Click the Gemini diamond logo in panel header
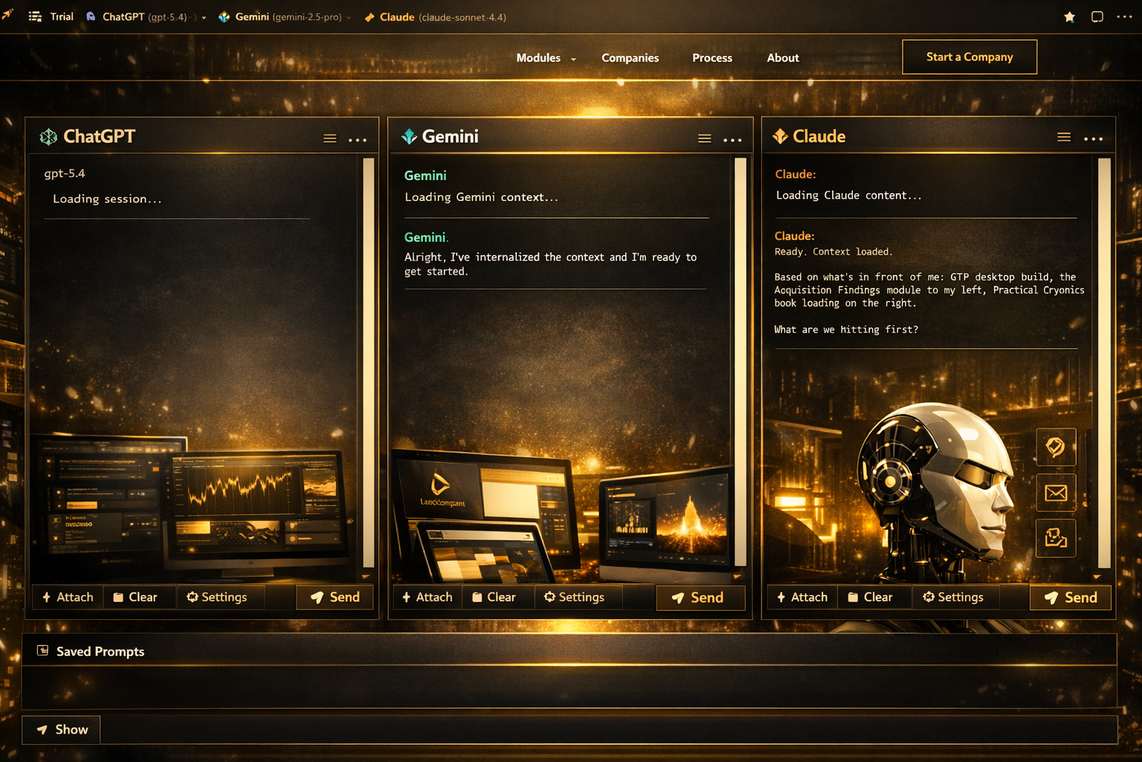Viewport: 1142px width, 762px height. (x=409, y=136)
